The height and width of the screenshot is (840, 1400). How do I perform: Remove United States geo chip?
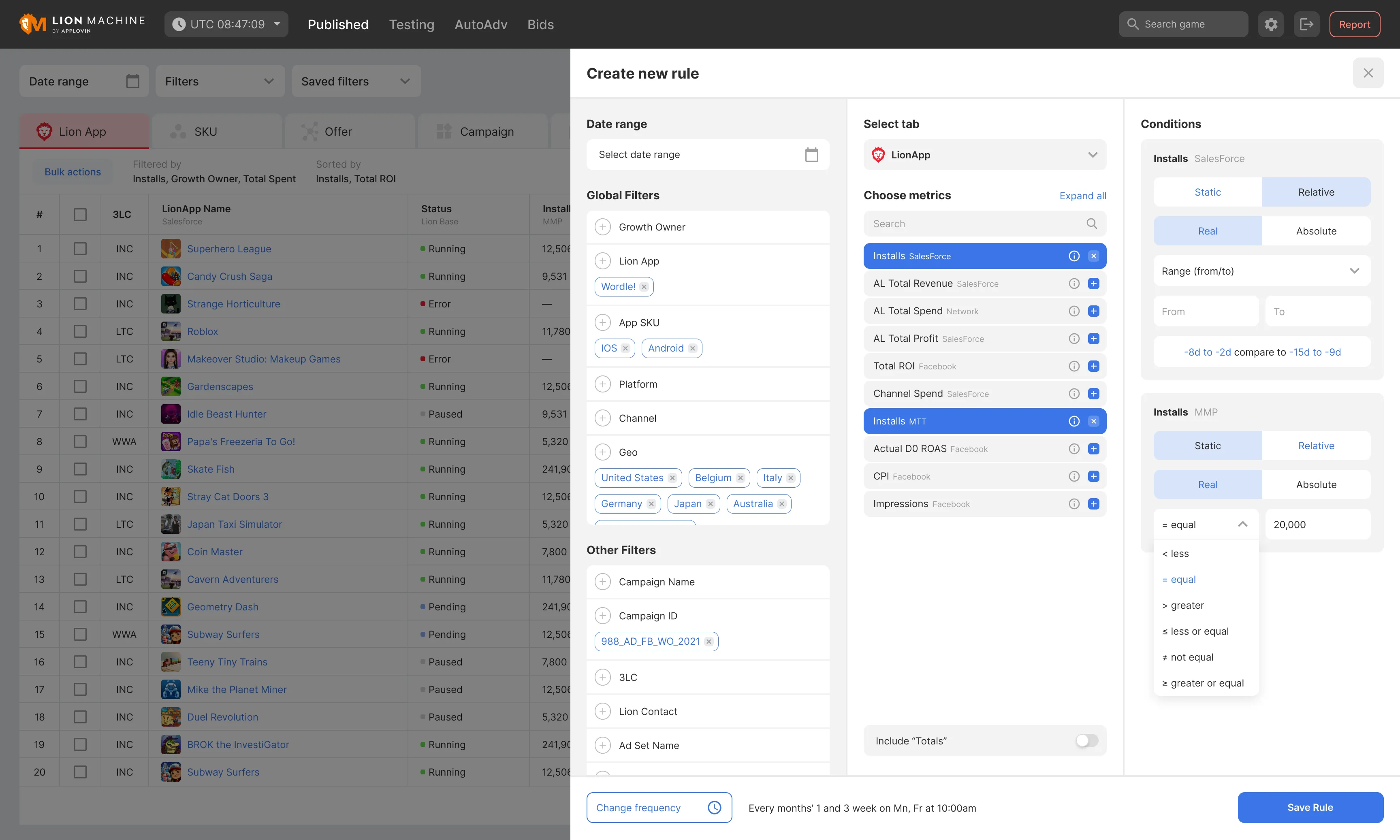[672, 478]
